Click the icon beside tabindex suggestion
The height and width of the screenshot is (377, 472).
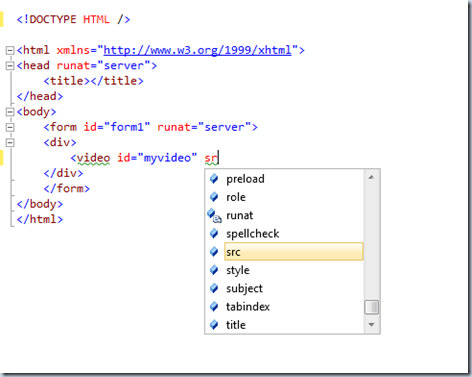(x=214, y=306)
